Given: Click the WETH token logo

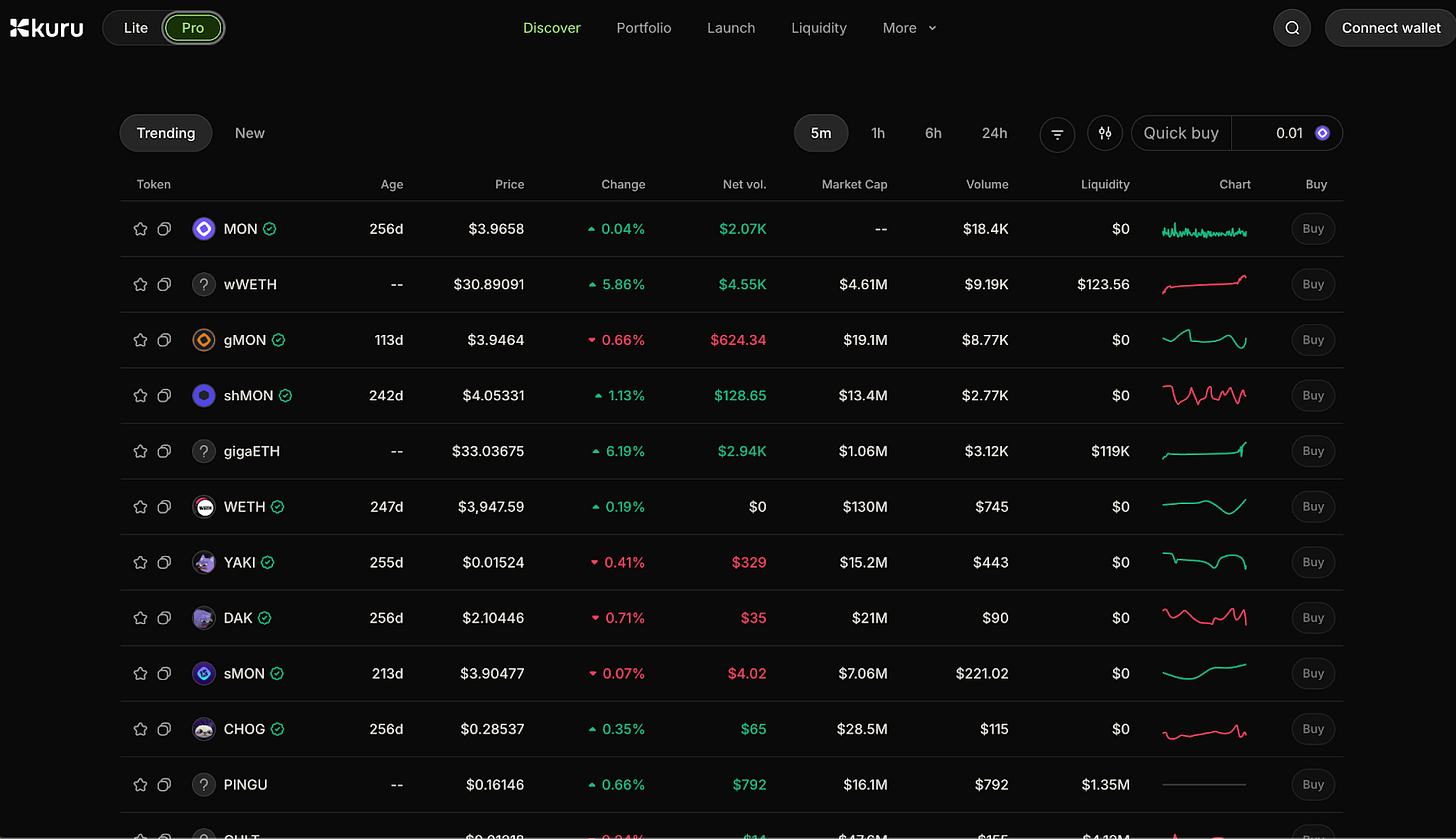Looking at the screenshot, I should [204, 507].
